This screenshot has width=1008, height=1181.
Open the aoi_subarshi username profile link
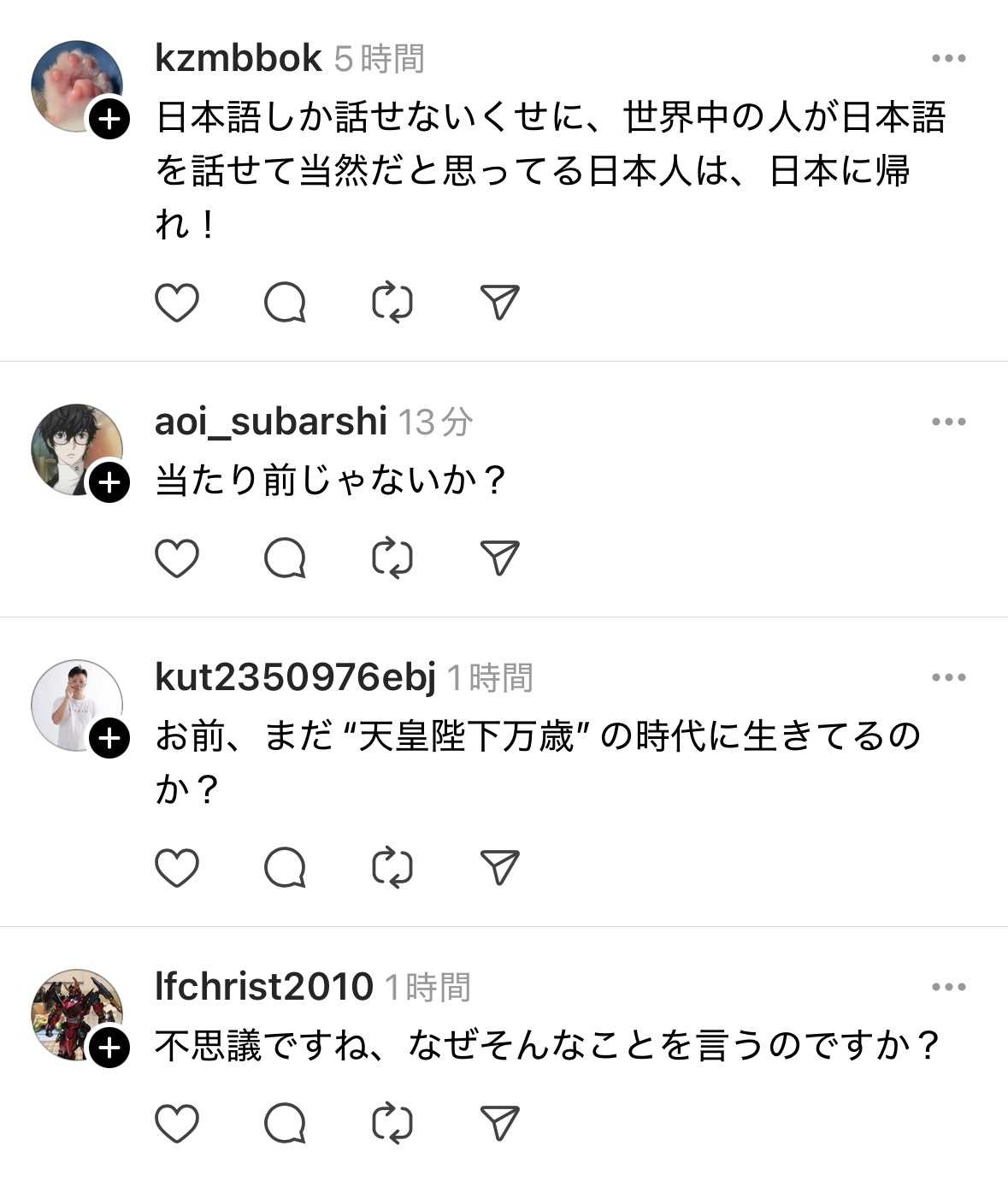click(270, 422)
